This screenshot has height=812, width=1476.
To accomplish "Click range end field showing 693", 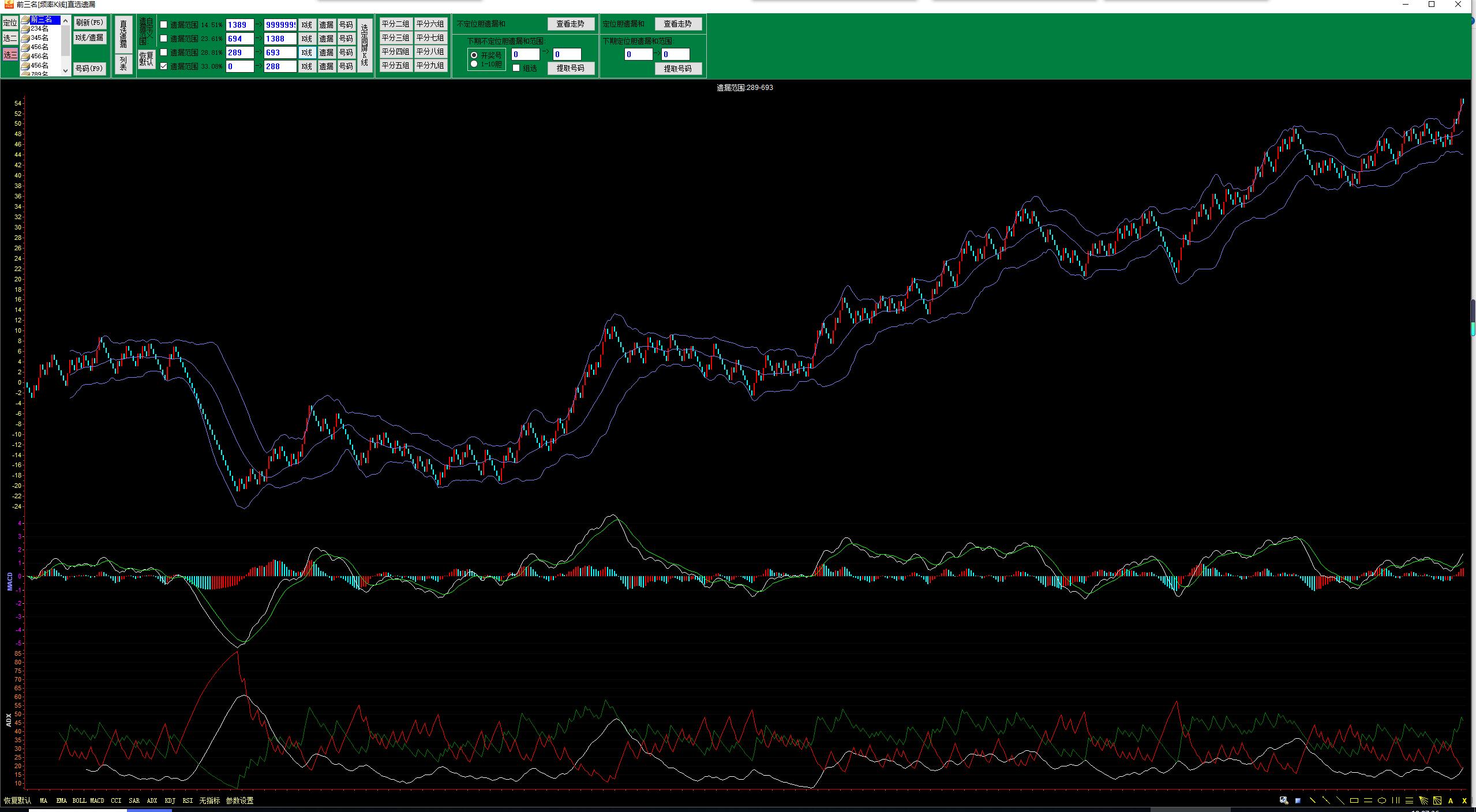I will [280, 52].
